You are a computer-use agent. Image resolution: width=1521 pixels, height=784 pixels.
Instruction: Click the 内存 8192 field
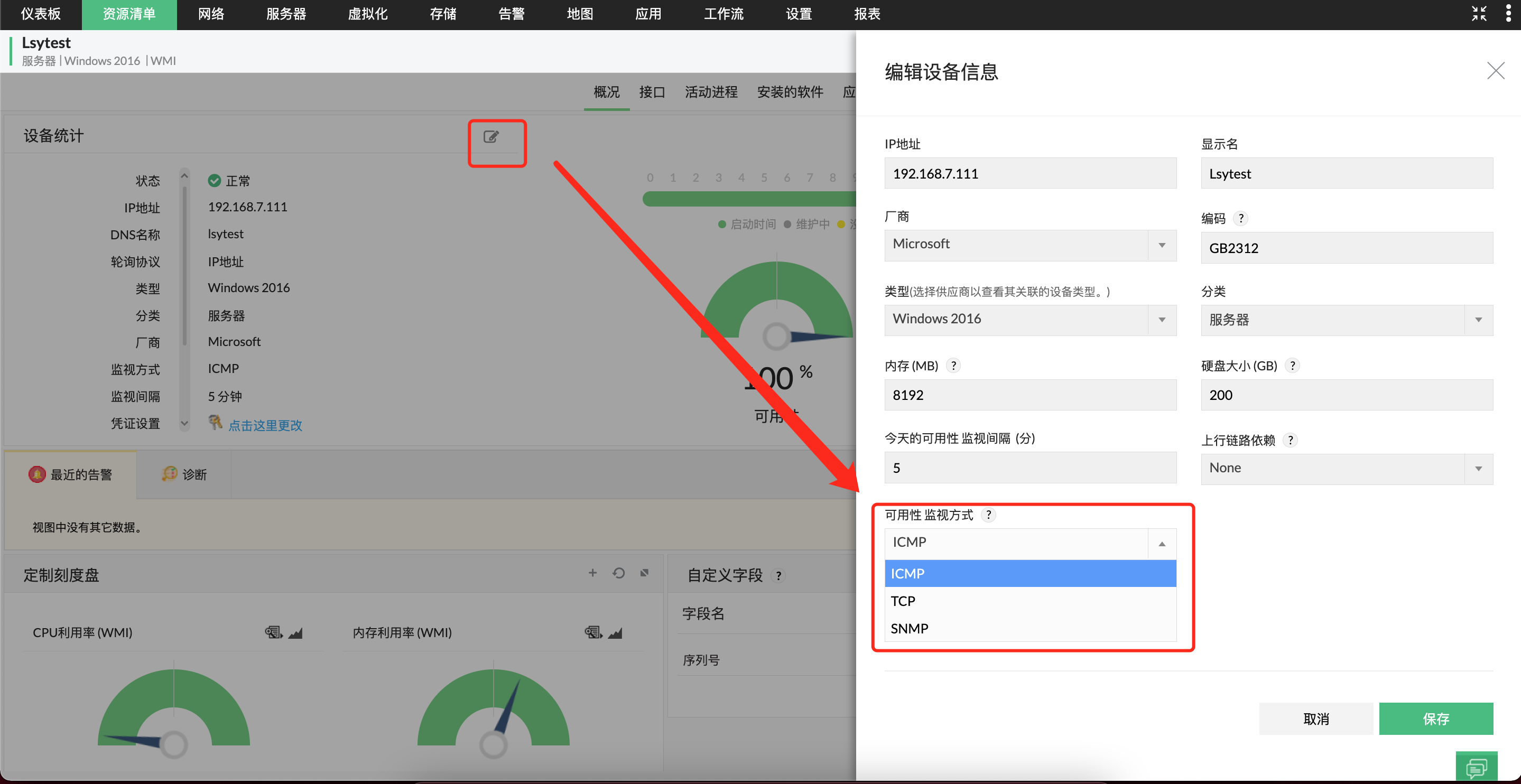click(x=1030, y=395)
